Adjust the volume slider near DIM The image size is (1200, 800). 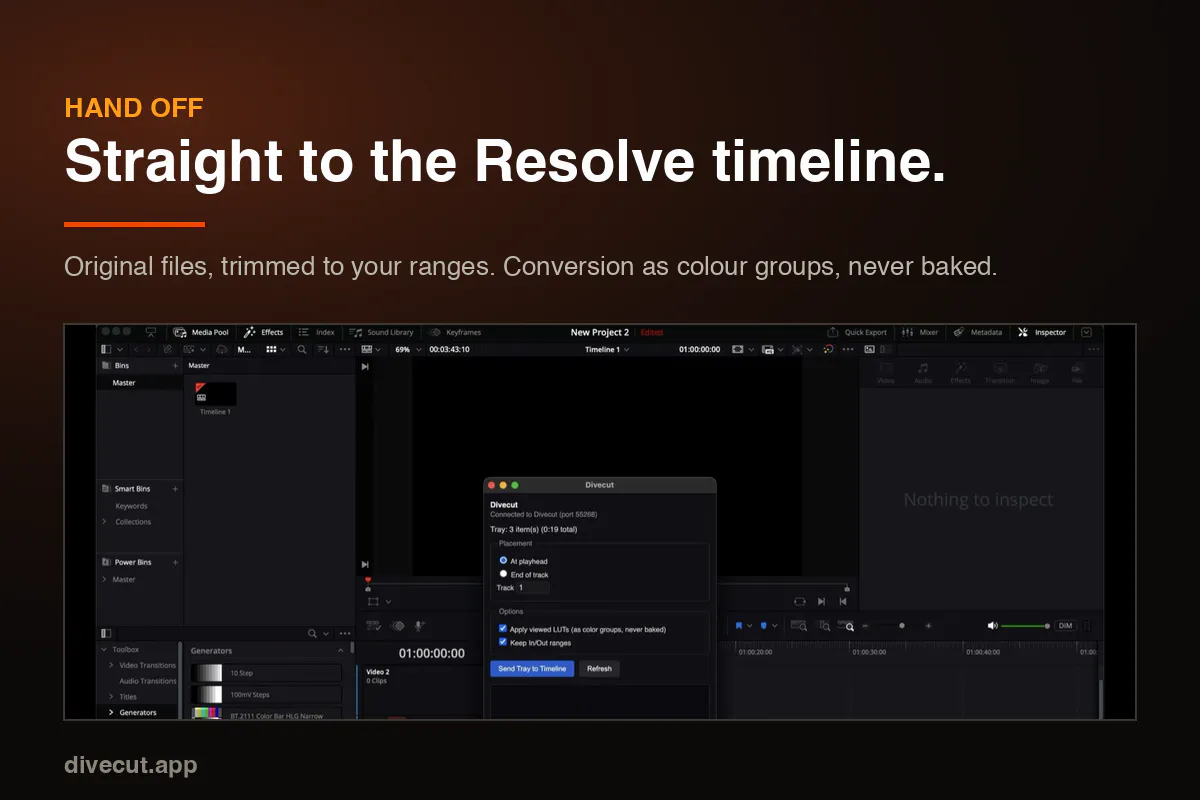(x=1024, y=626)
